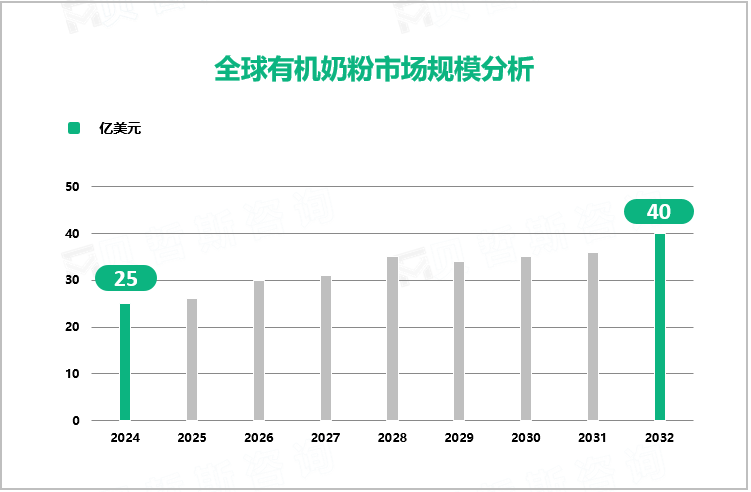Viewport: 751px width, 492px height.
Task: Select the gray 2025 bar
Action: [192, 360]
